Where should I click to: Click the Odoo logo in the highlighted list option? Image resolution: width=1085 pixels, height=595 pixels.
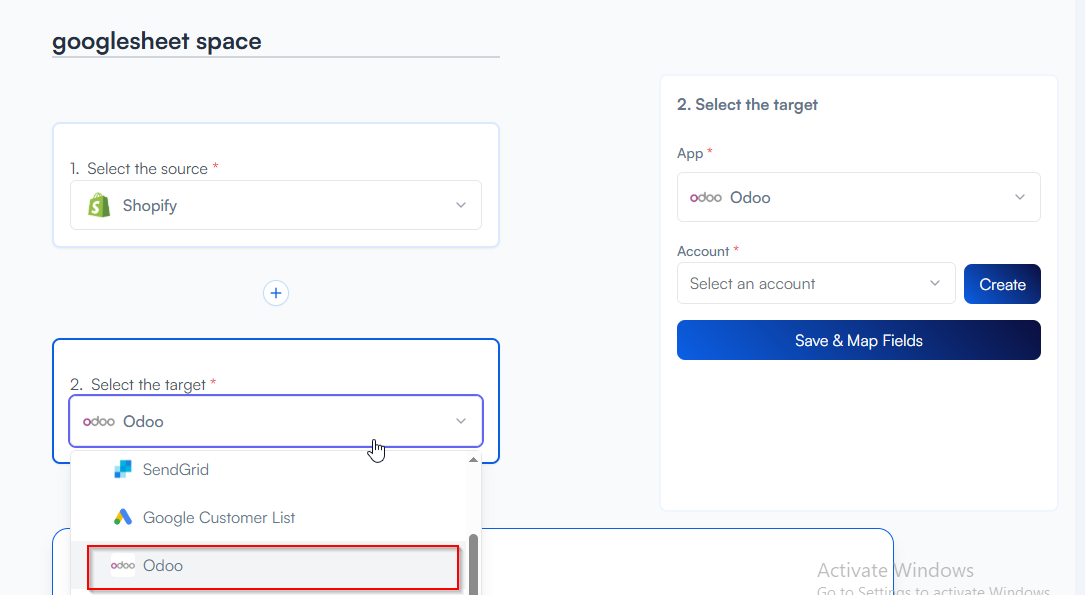(x=123, y=566)
